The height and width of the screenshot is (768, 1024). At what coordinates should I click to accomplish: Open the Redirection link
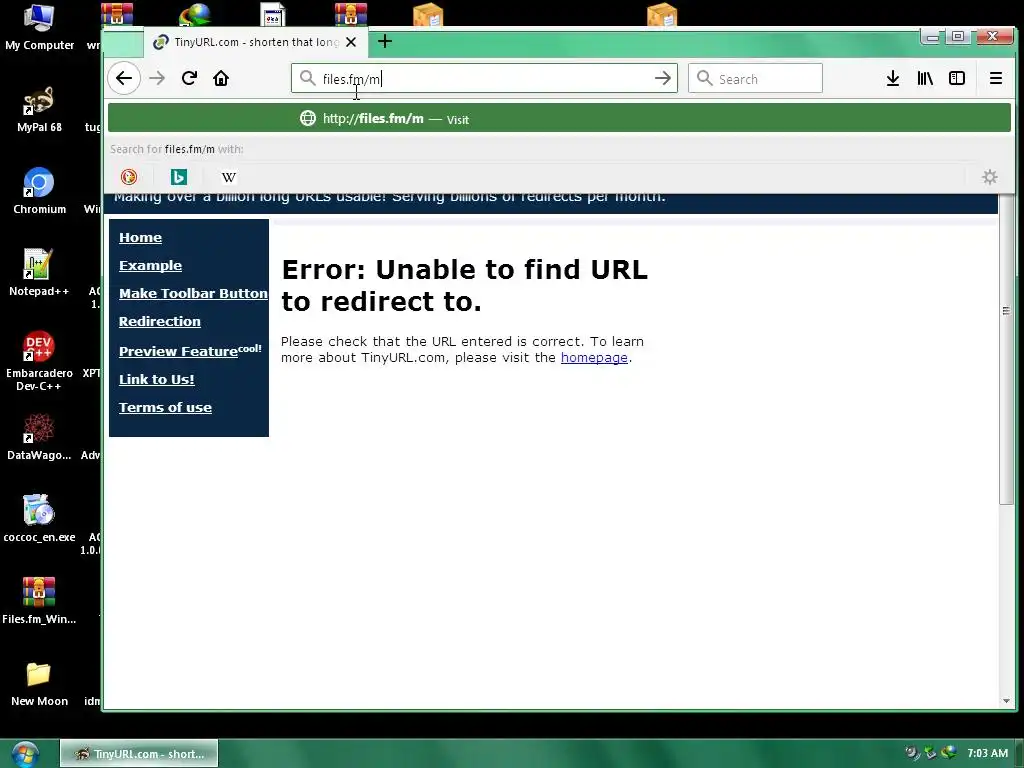[160, 322]
